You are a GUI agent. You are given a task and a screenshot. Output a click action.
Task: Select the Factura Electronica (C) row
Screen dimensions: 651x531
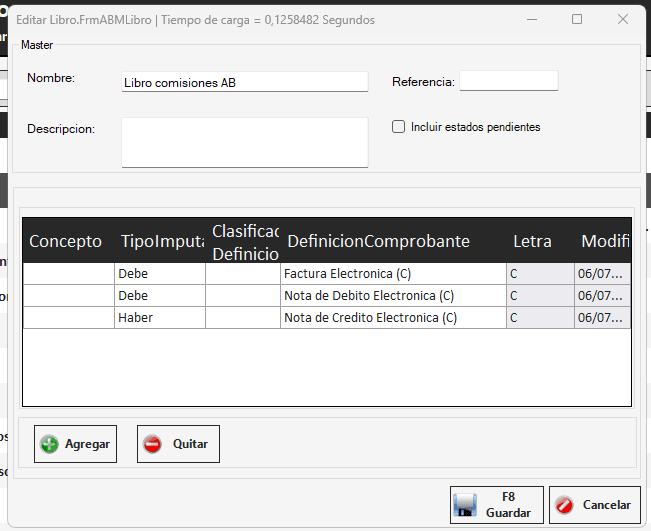point(392,274)
